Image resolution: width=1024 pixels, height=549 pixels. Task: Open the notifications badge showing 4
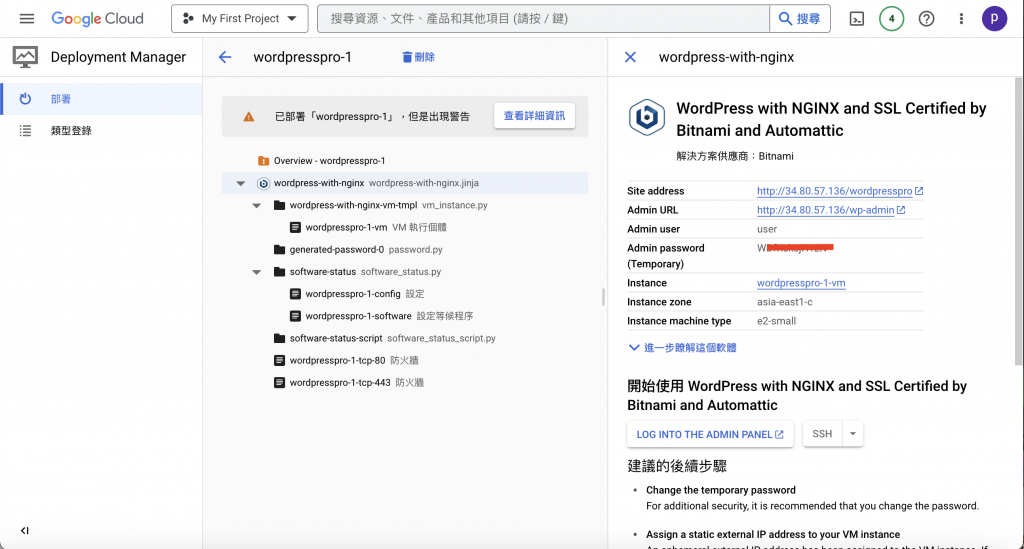891,19
